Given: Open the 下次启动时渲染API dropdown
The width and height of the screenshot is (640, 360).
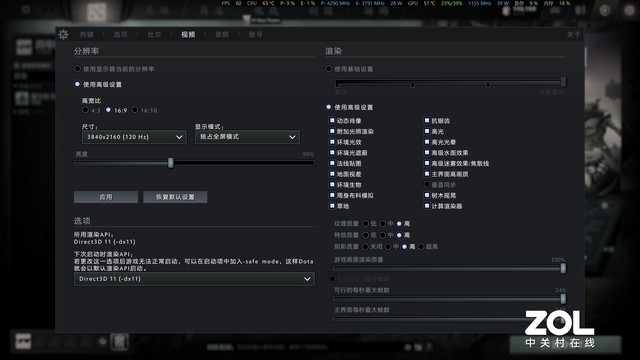Looking at the screenshot, I should [x=194, y=279].
